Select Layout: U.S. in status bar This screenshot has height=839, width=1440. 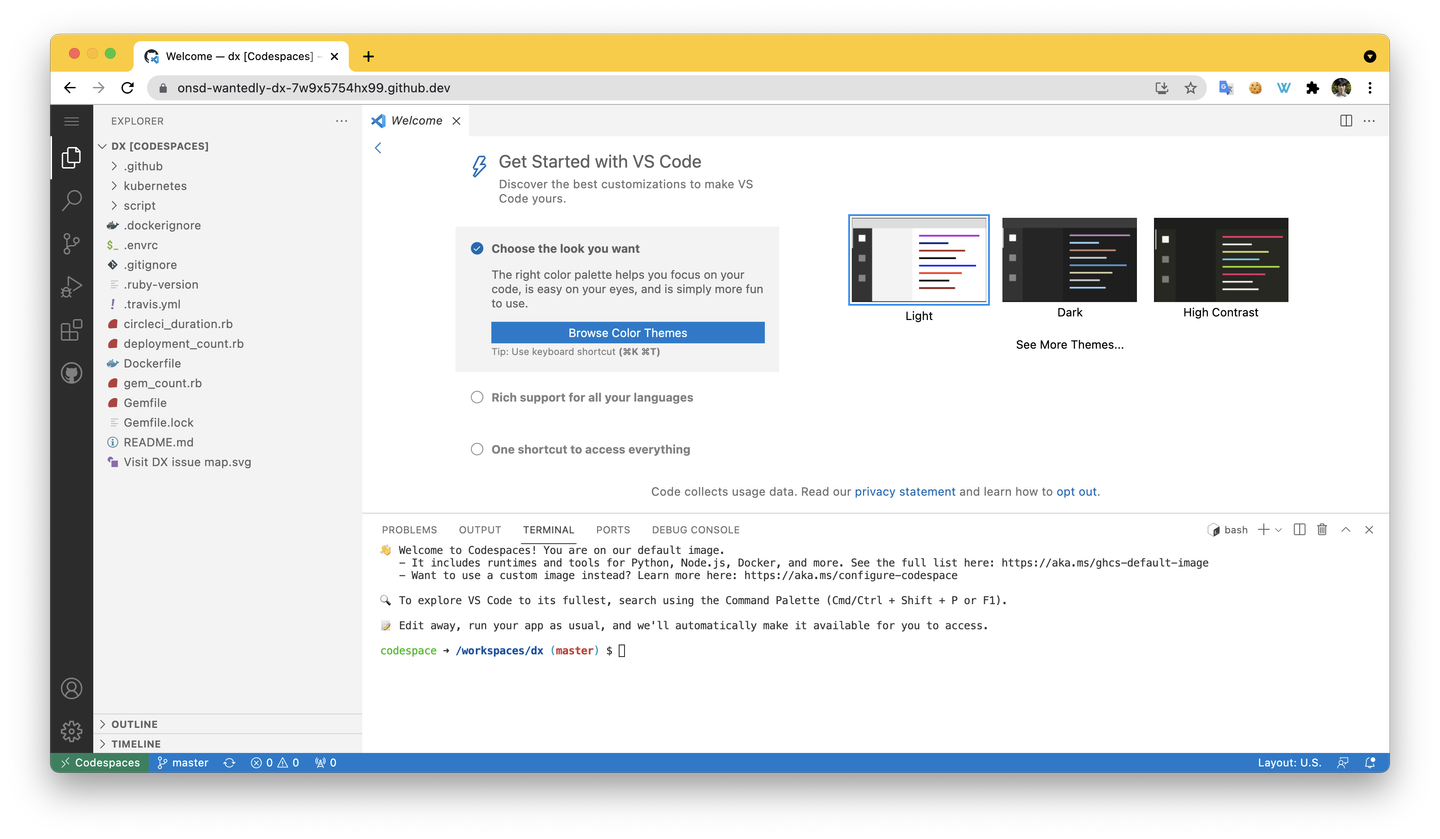coord(1289,763)
